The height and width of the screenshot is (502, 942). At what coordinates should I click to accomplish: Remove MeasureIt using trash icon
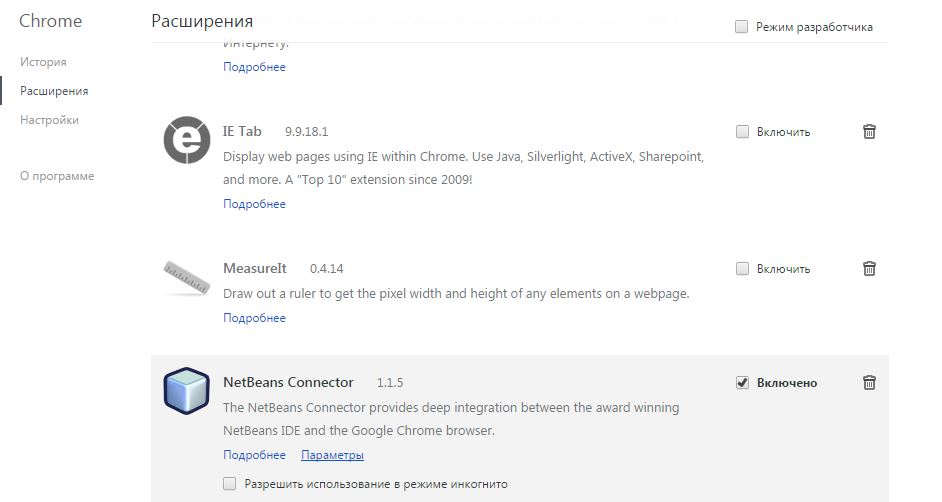[x=870, y=268]
